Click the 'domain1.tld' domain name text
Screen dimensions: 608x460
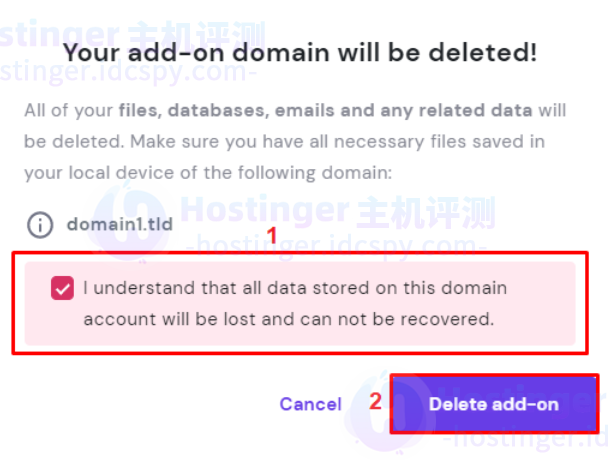pos(119,224)
